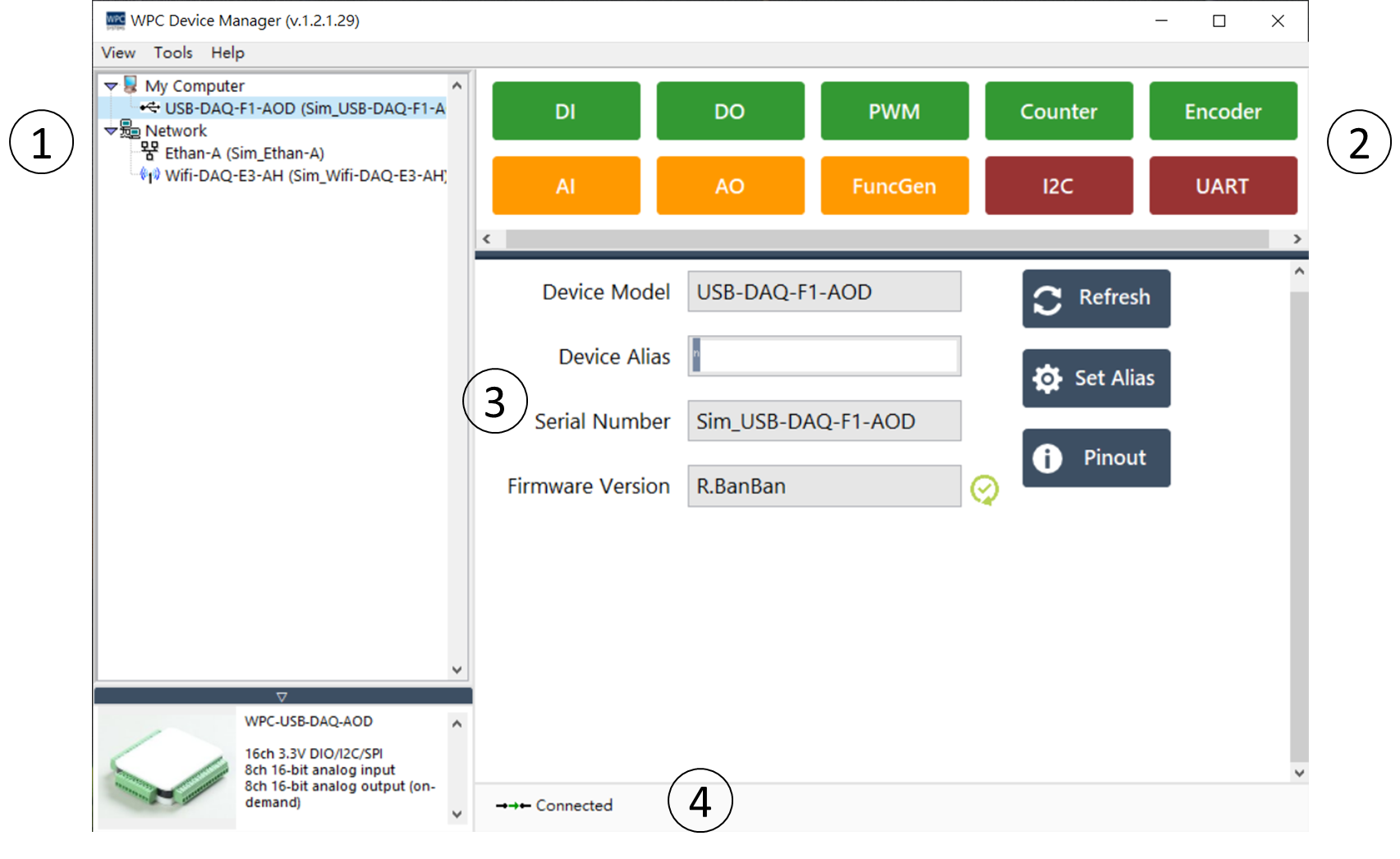Open the UART function page

click(1223, 185)
